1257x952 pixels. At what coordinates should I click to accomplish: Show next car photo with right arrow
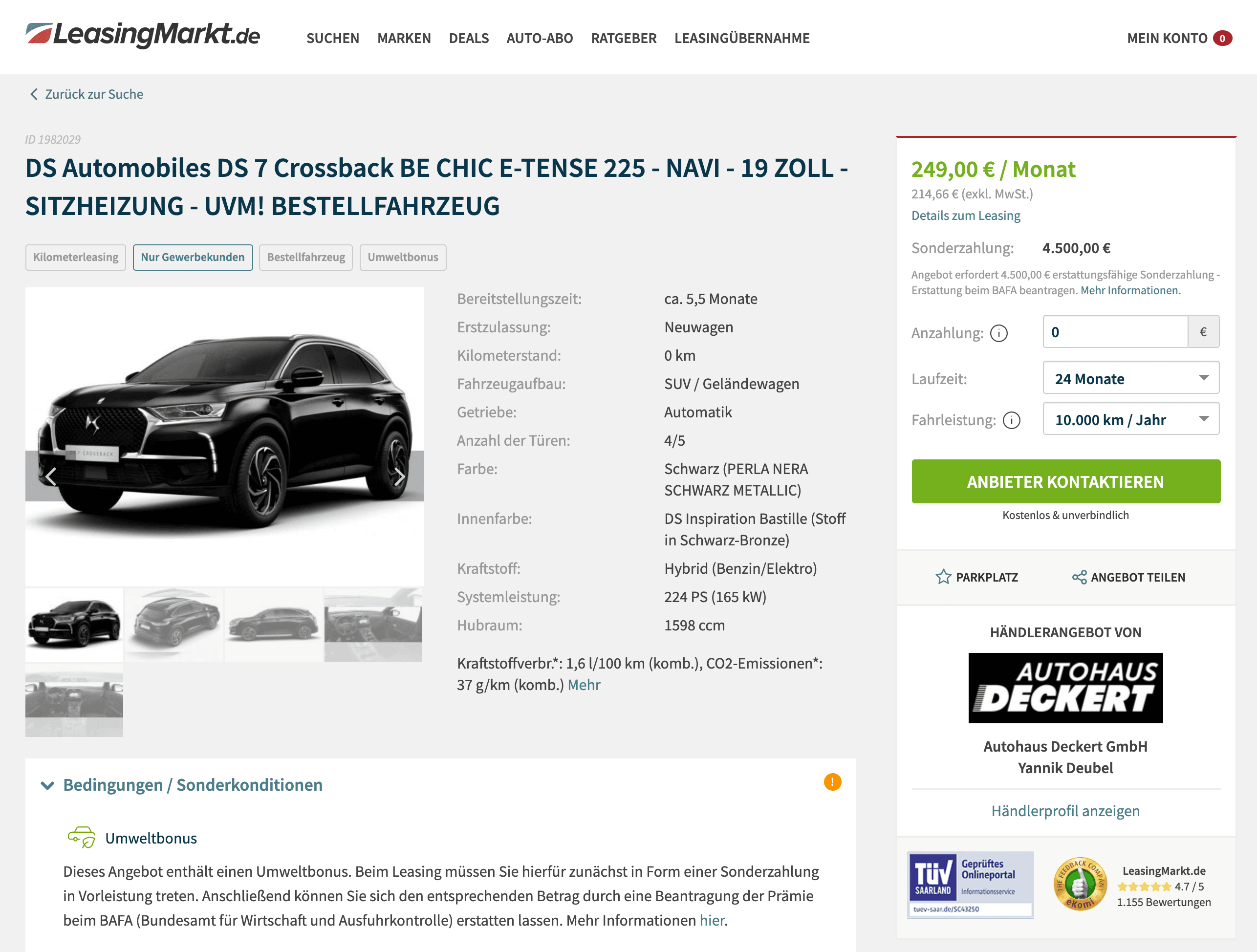pos(399,476)
